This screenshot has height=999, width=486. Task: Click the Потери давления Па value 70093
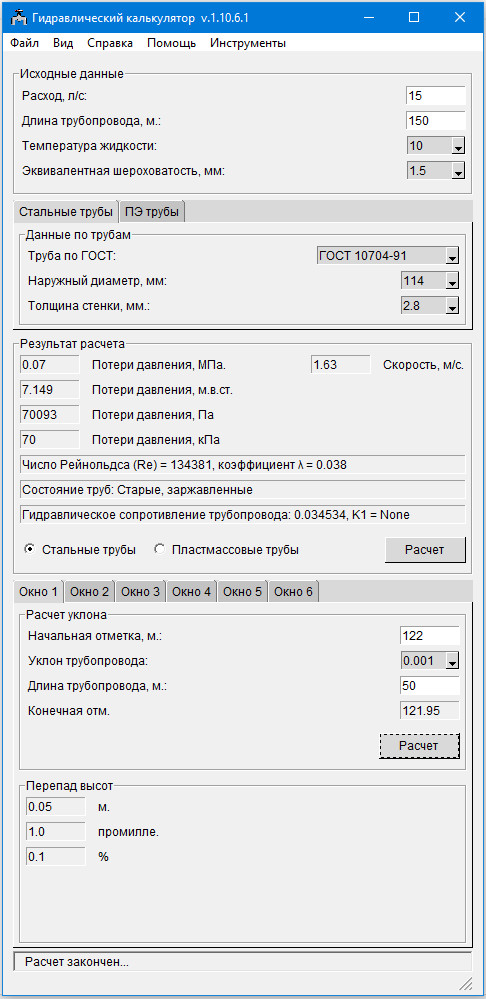(x=50, y=415)
